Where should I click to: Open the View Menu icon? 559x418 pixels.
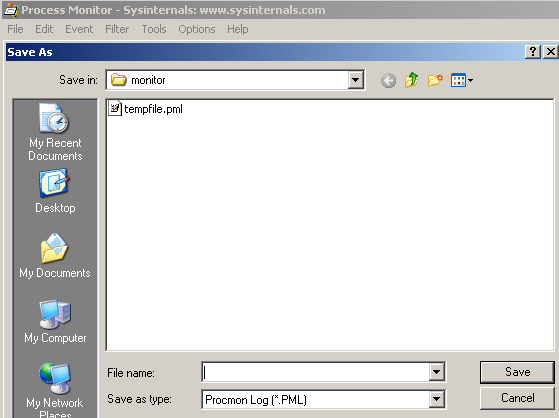(x=462, y=80)
